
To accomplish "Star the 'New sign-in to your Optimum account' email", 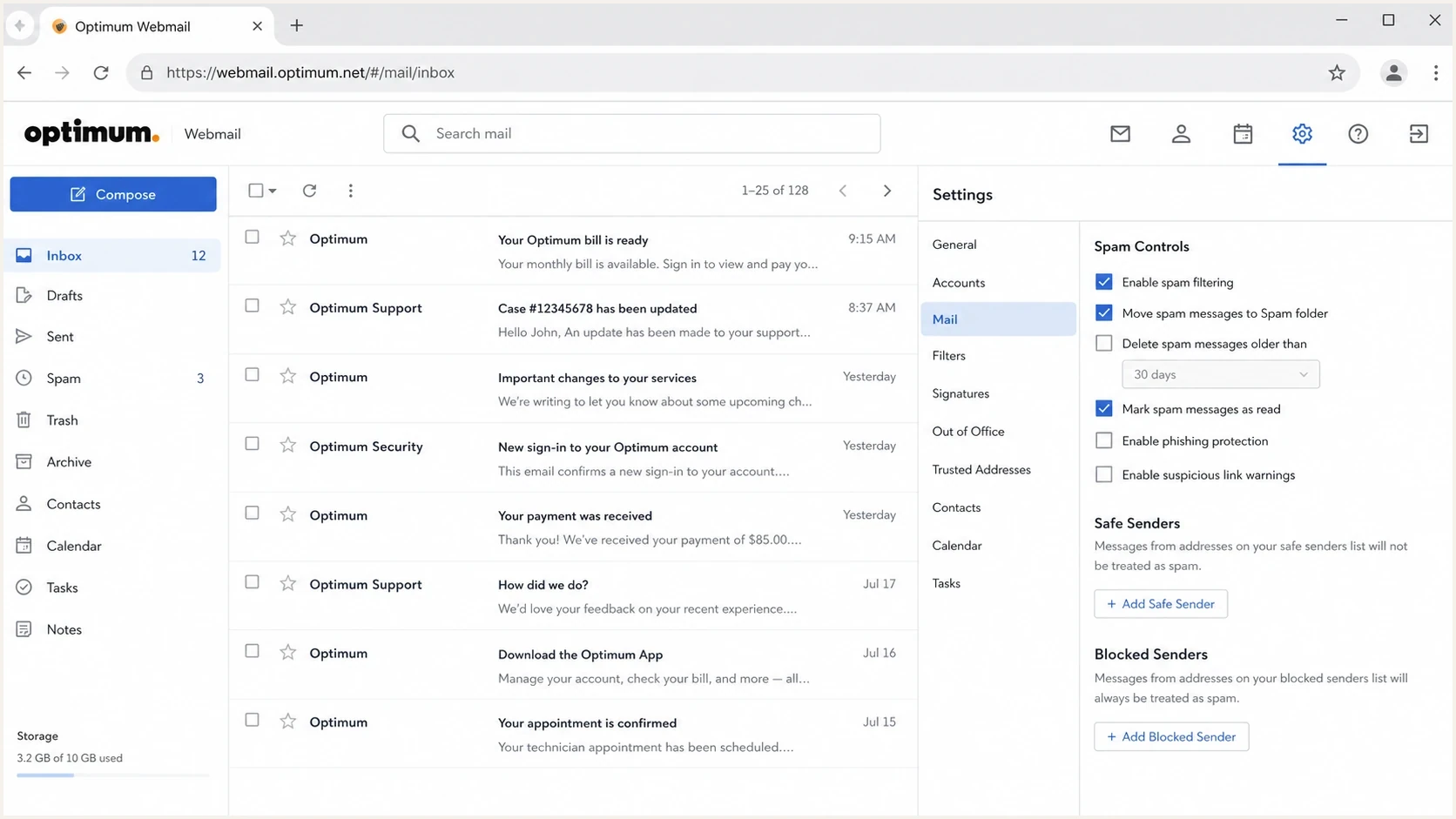I will (287, 445).
